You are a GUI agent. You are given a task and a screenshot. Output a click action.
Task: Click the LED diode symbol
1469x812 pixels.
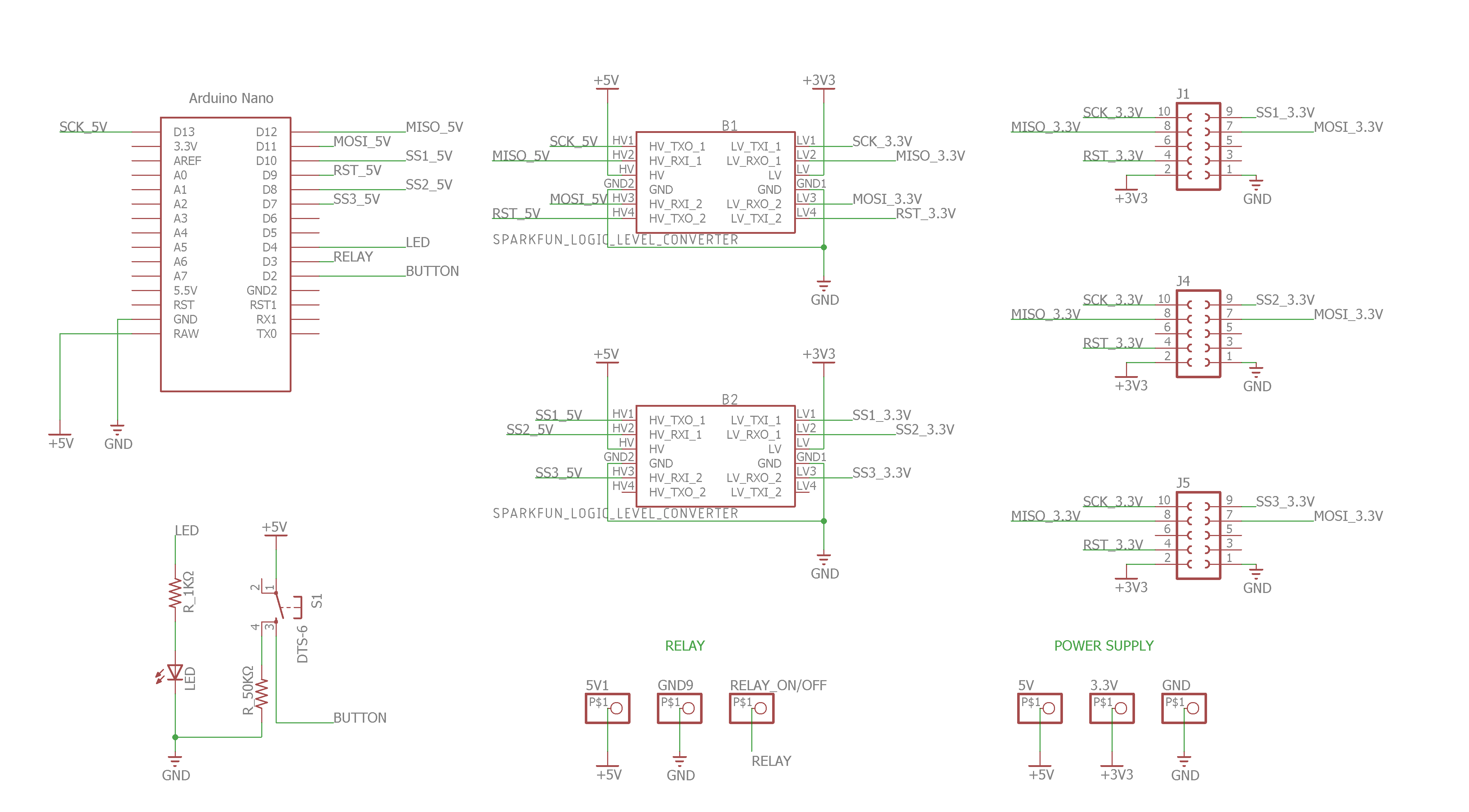(175, 673)
